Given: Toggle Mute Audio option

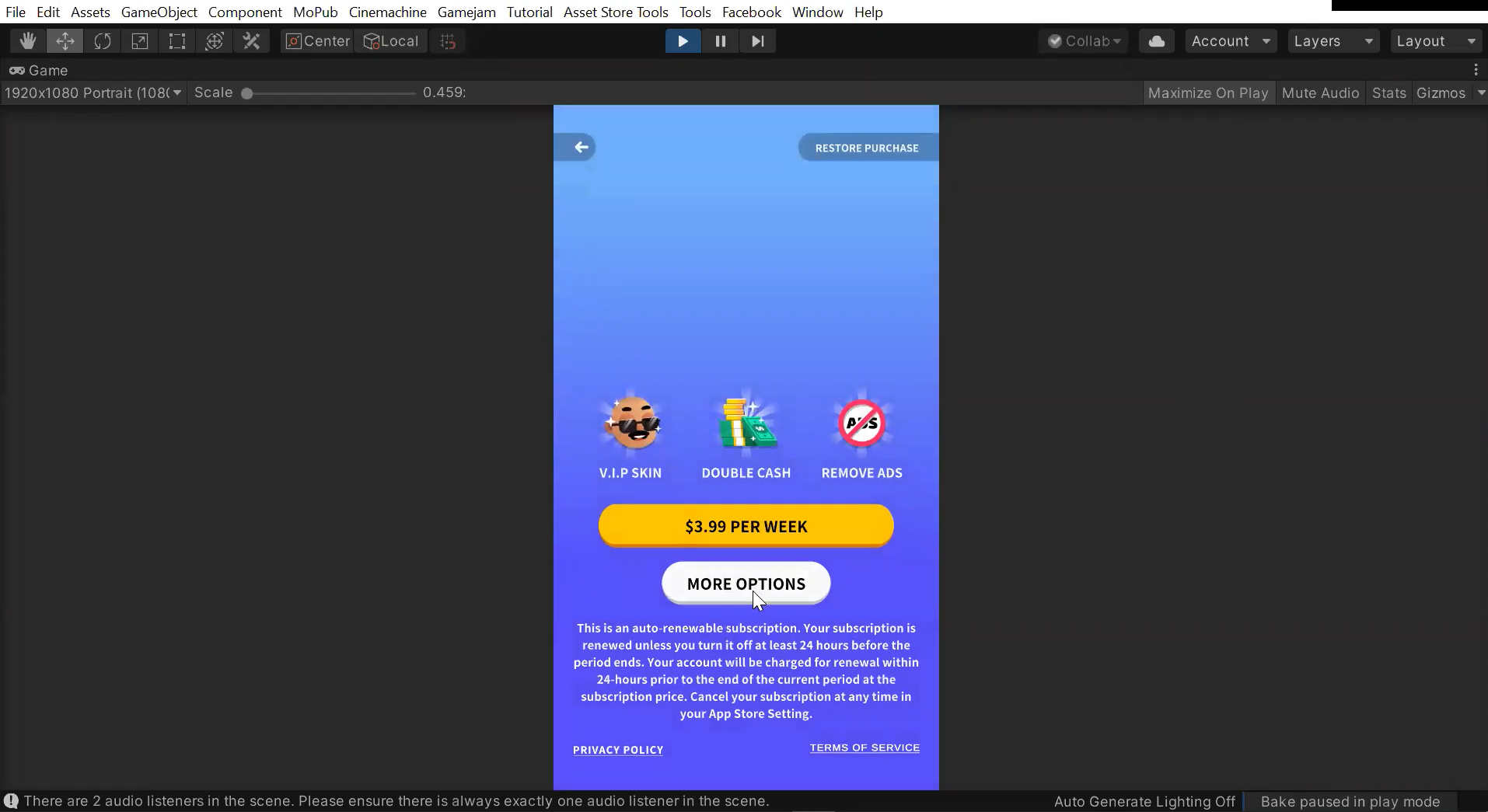Looking at the screenshot, I should 1320,93.
